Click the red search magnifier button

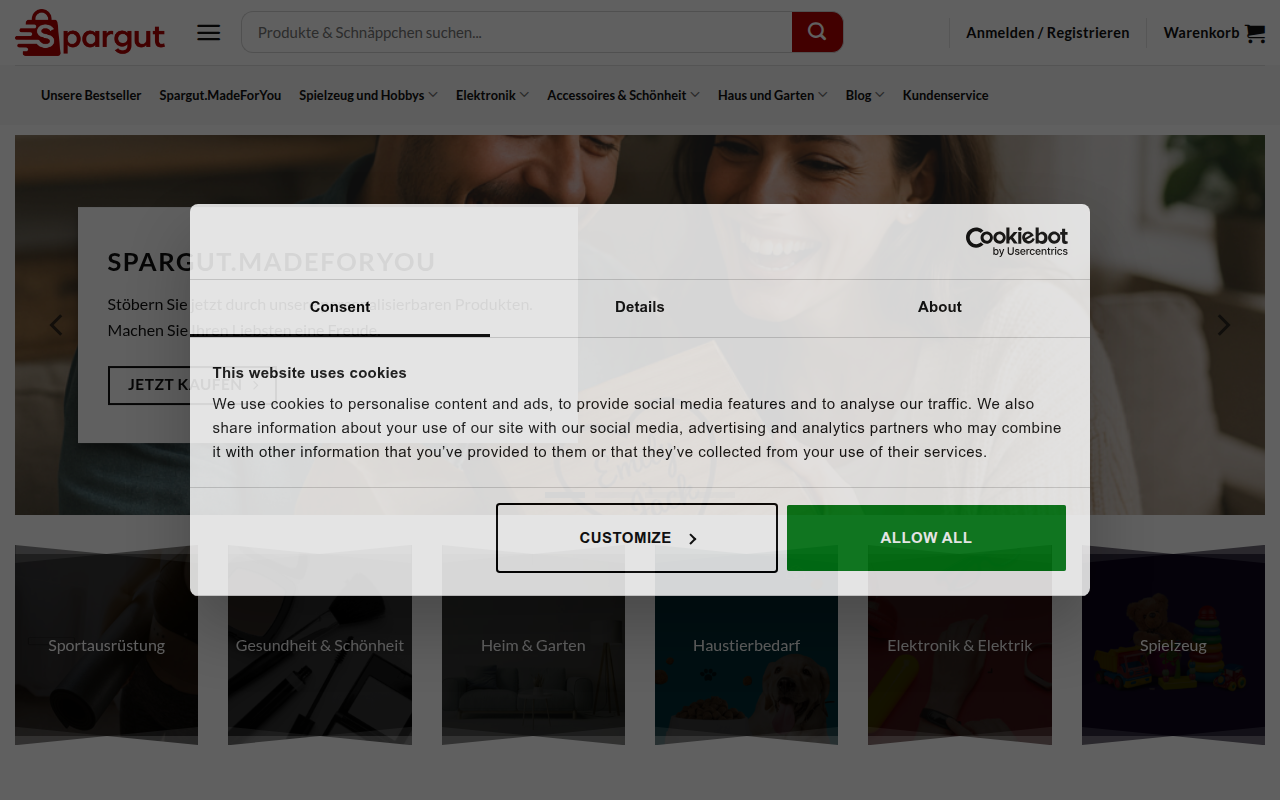point(817,32)
